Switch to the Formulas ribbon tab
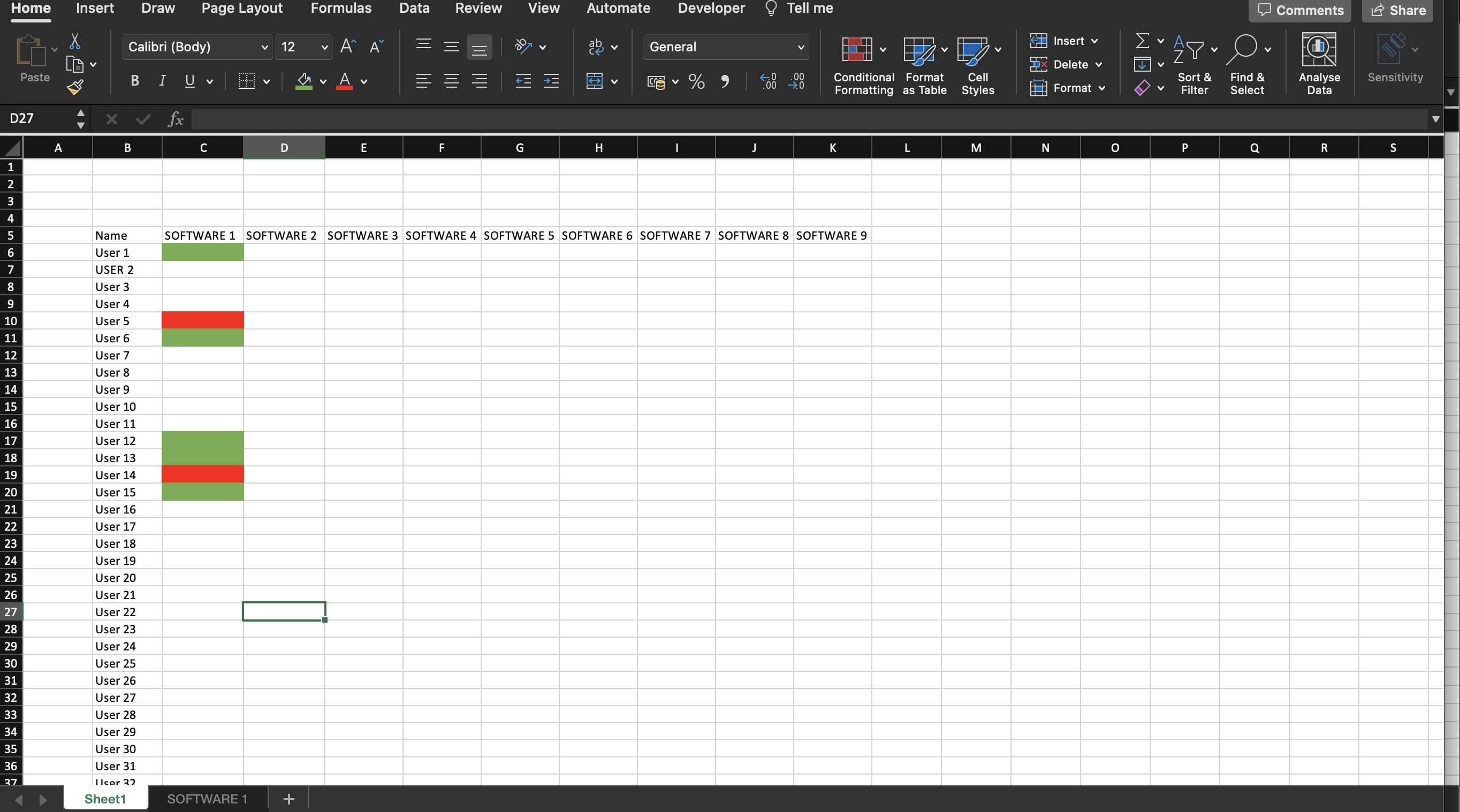Screen dimensions: 1460x812 pos(340,9)
